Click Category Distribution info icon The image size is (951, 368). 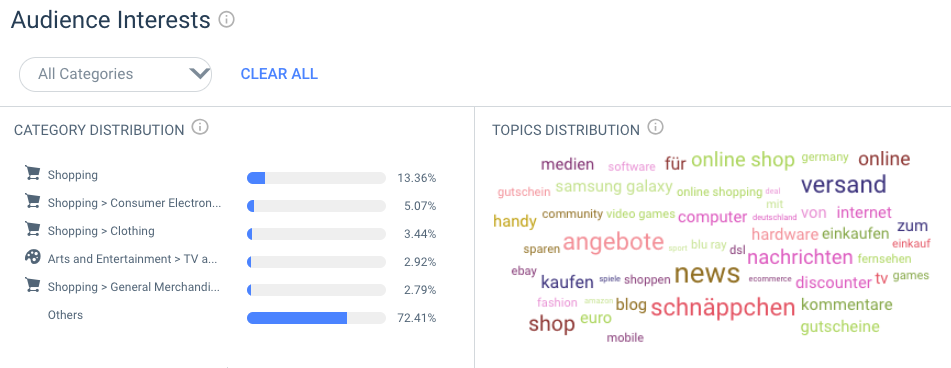[200, 127]
